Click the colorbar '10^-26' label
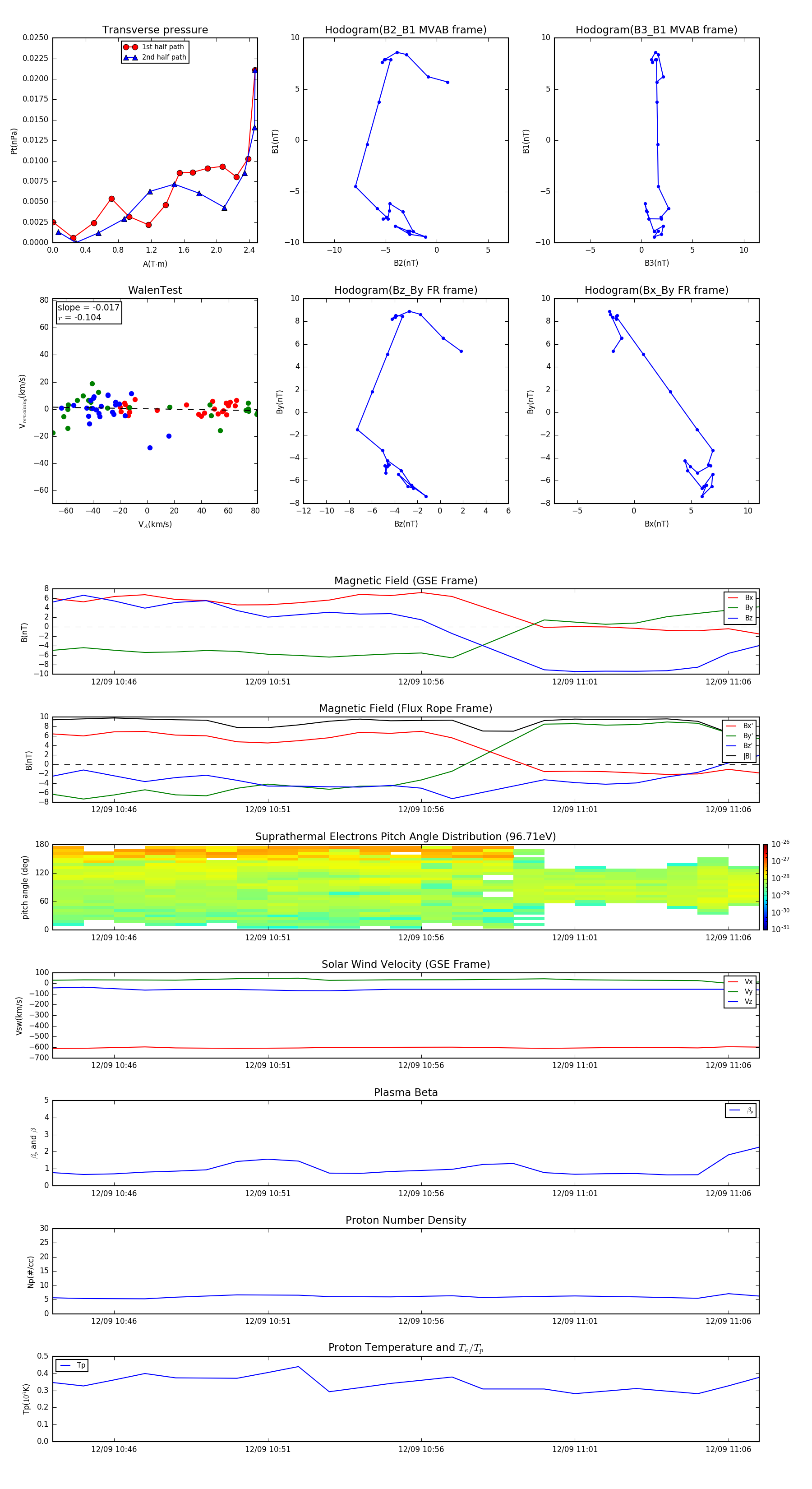This screenshot has height=1489, width=812. click(x=780, y=844)
